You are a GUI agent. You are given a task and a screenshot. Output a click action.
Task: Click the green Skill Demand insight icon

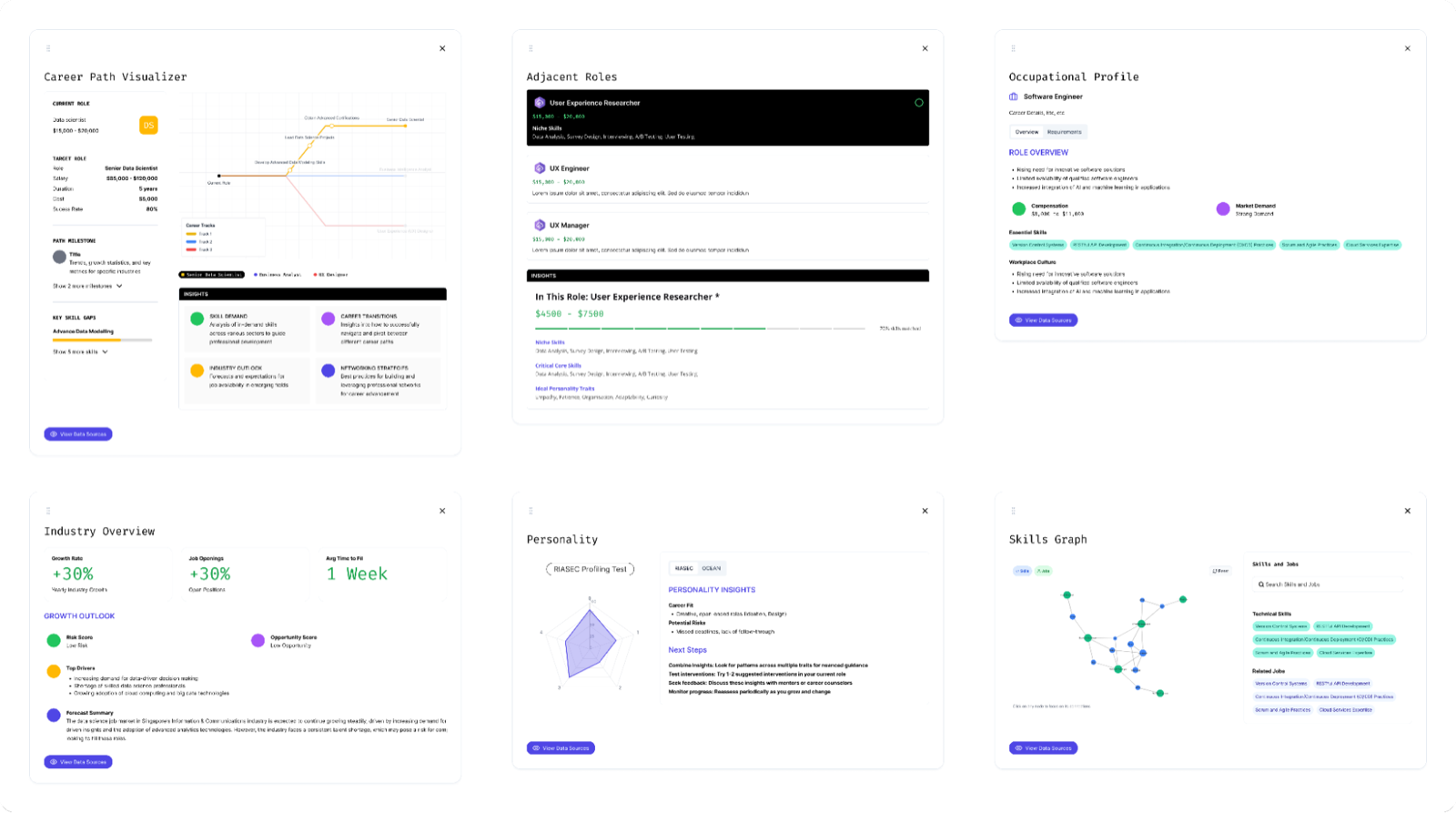click(197, 319)
